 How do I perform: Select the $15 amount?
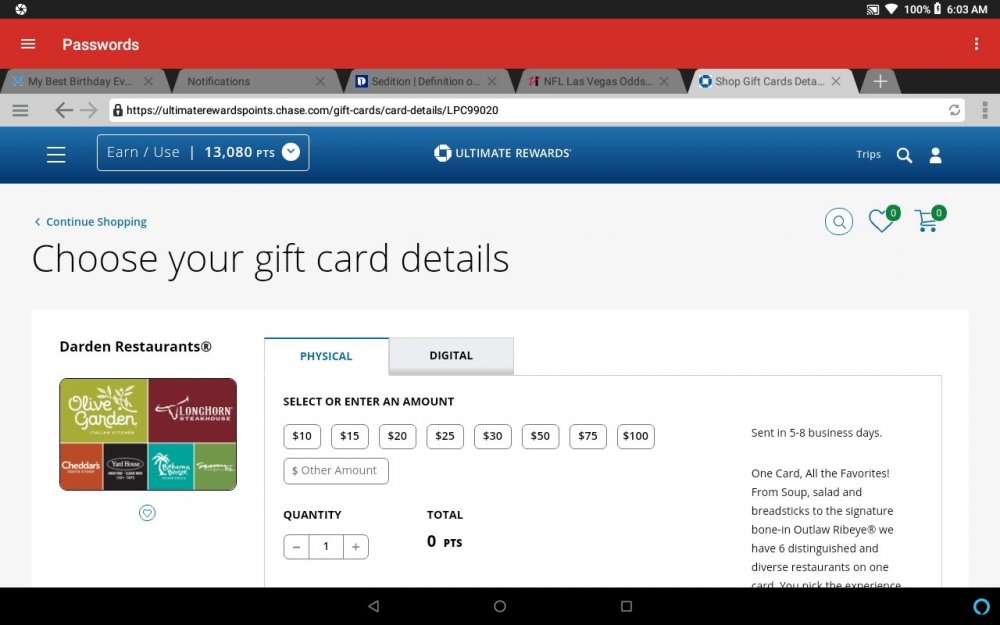pyautogui.click(x=349, y=436)
